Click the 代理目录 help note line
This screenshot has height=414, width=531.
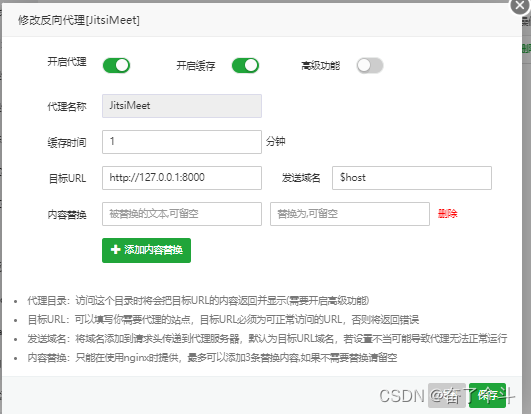(198, 301)
